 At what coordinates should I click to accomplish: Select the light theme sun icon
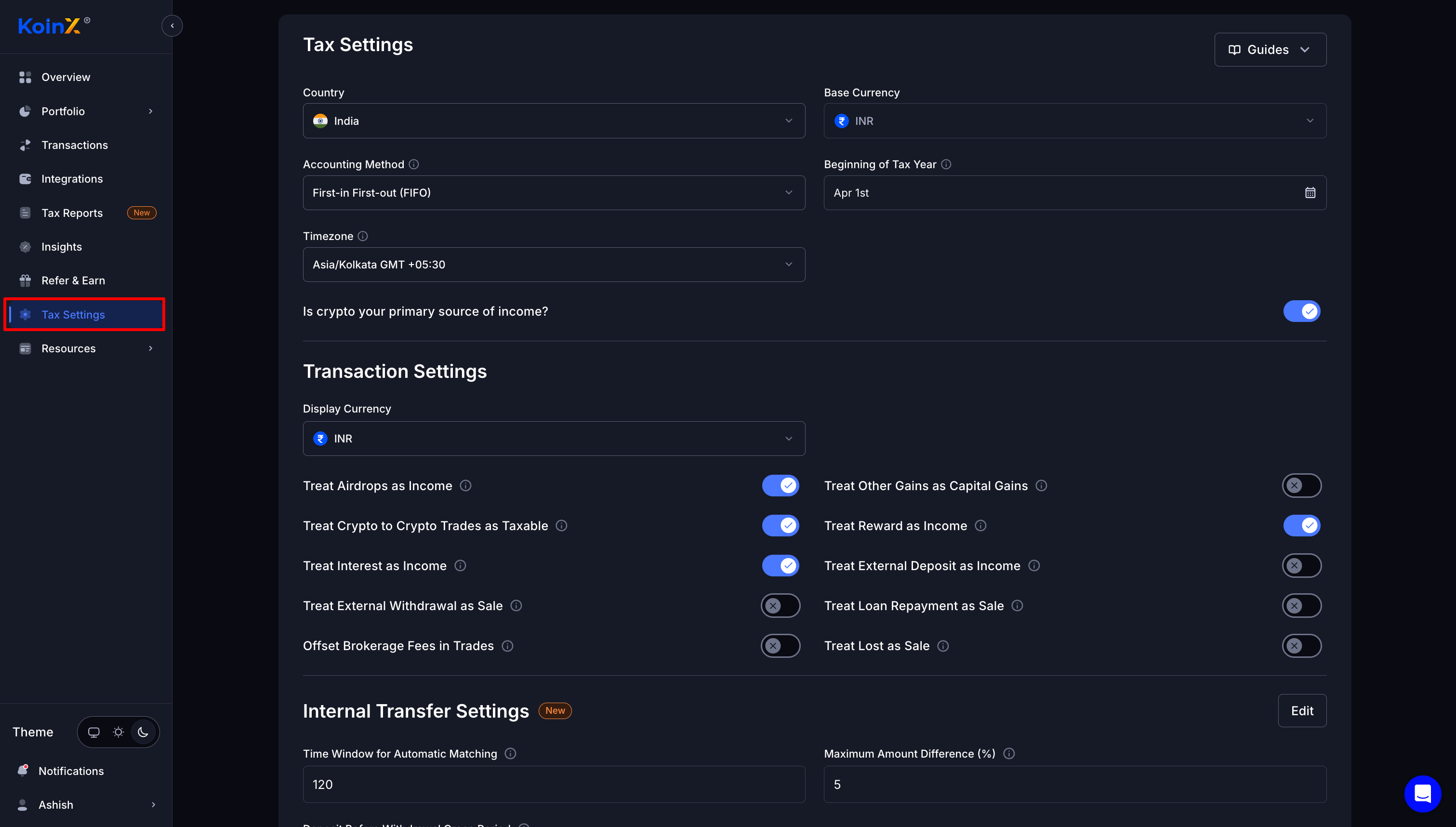tap(118, 732)
